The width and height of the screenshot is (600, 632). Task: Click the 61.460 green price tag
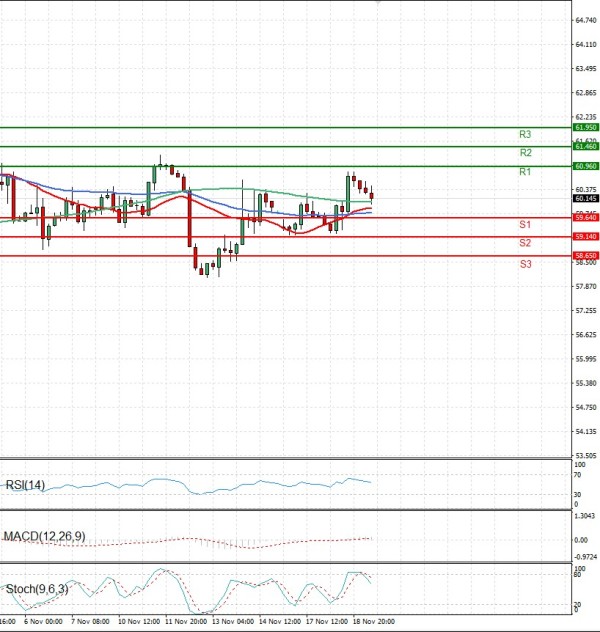pos(585,147)
